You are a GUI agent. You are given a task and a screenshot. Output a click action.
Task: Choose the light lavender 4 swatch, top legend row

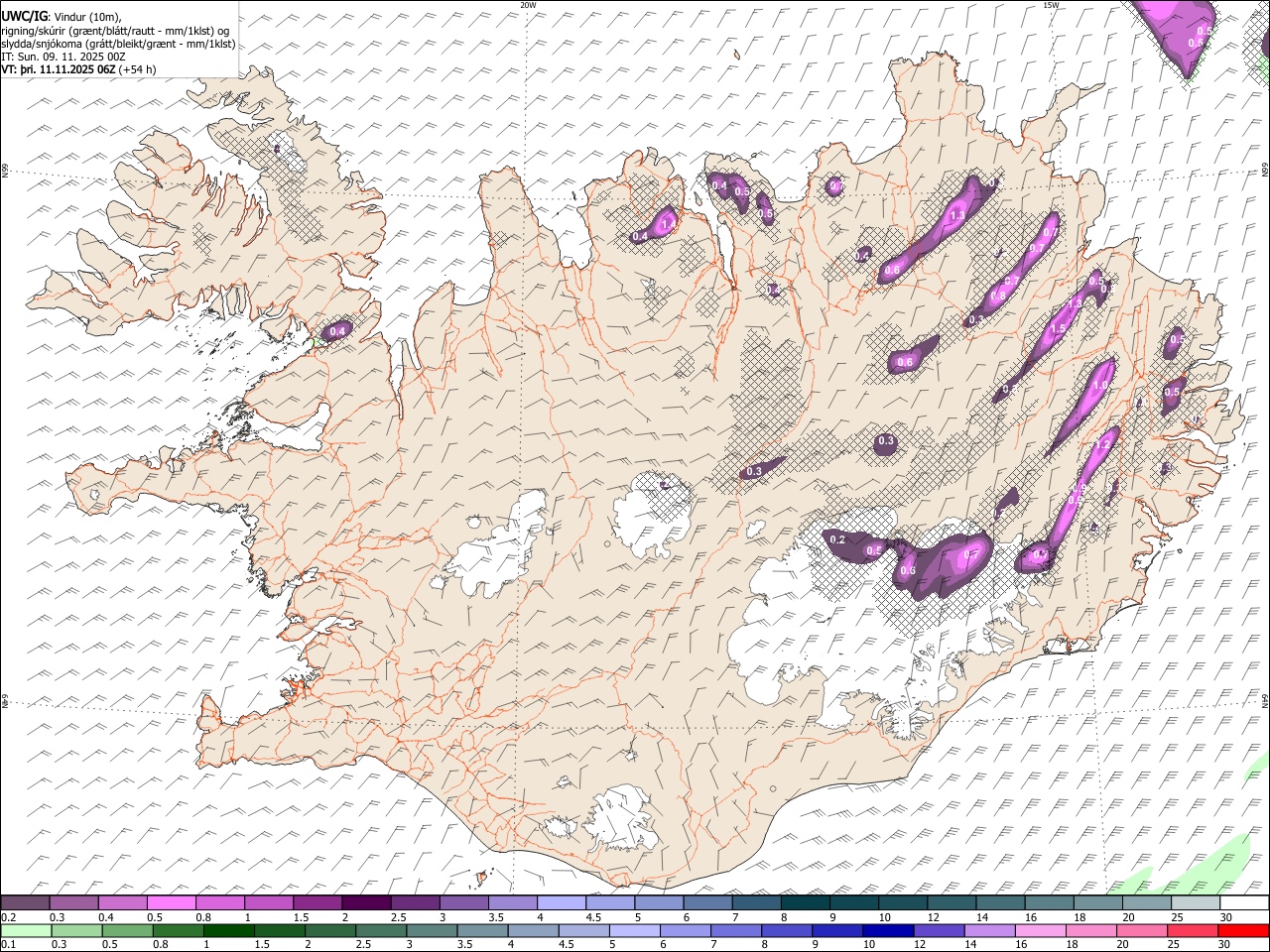[562, 902]
